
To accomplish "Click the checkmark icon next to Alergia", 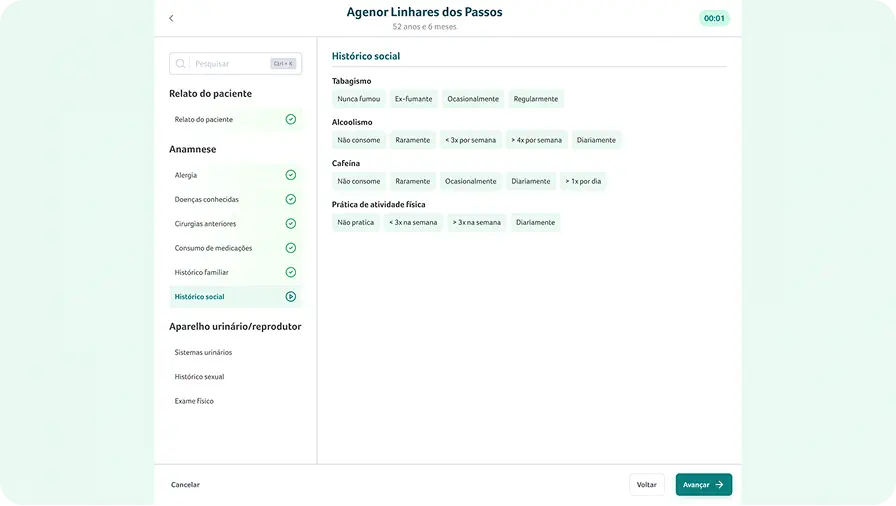I will click(x=291, y=175).
